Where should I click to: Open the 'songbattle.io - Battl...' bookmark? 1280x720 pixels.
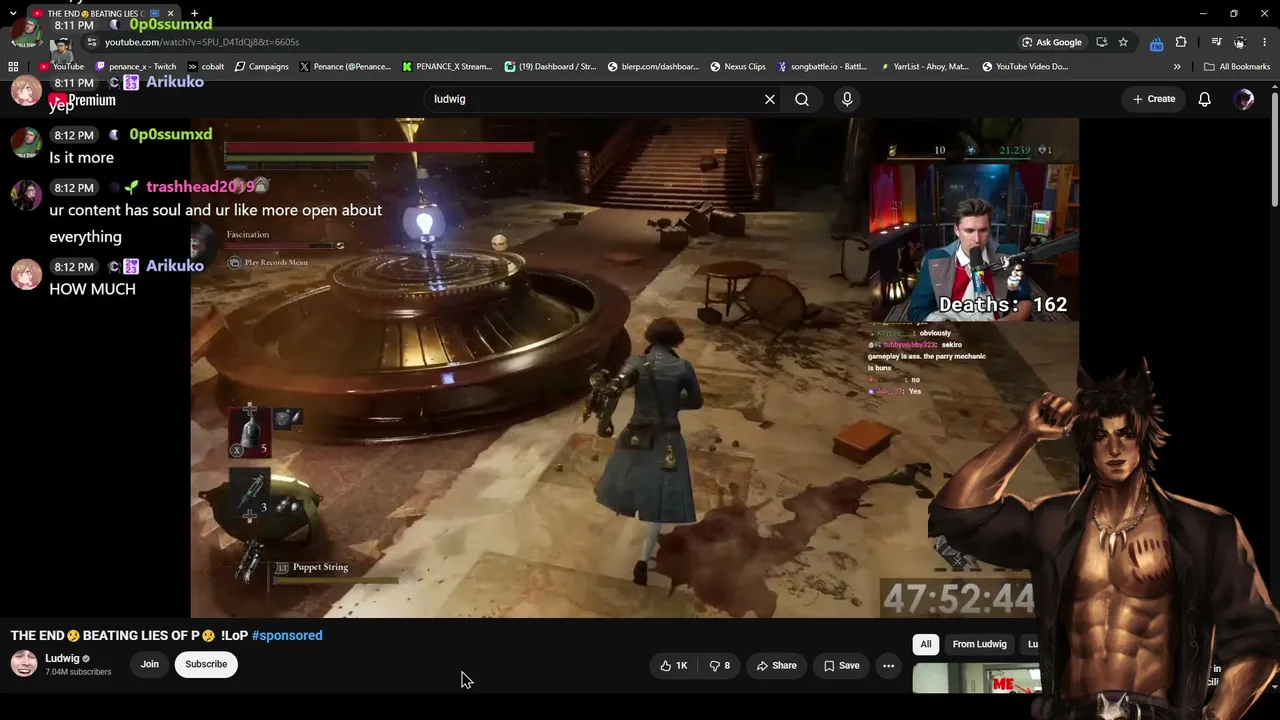822,67
